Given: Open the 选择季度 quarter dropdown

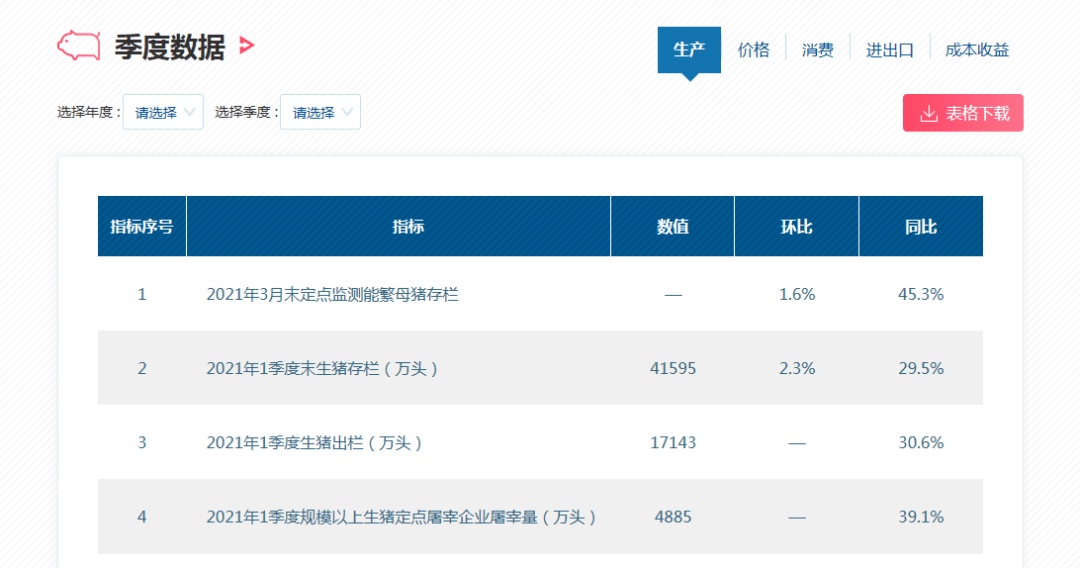Looking at the screenshot, I should [320, 112].
